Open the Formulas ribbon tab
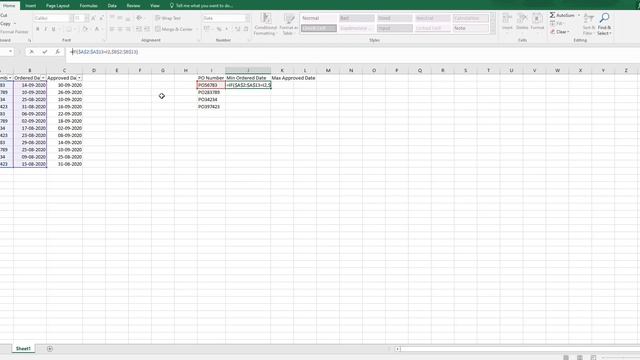 (89, 6)
